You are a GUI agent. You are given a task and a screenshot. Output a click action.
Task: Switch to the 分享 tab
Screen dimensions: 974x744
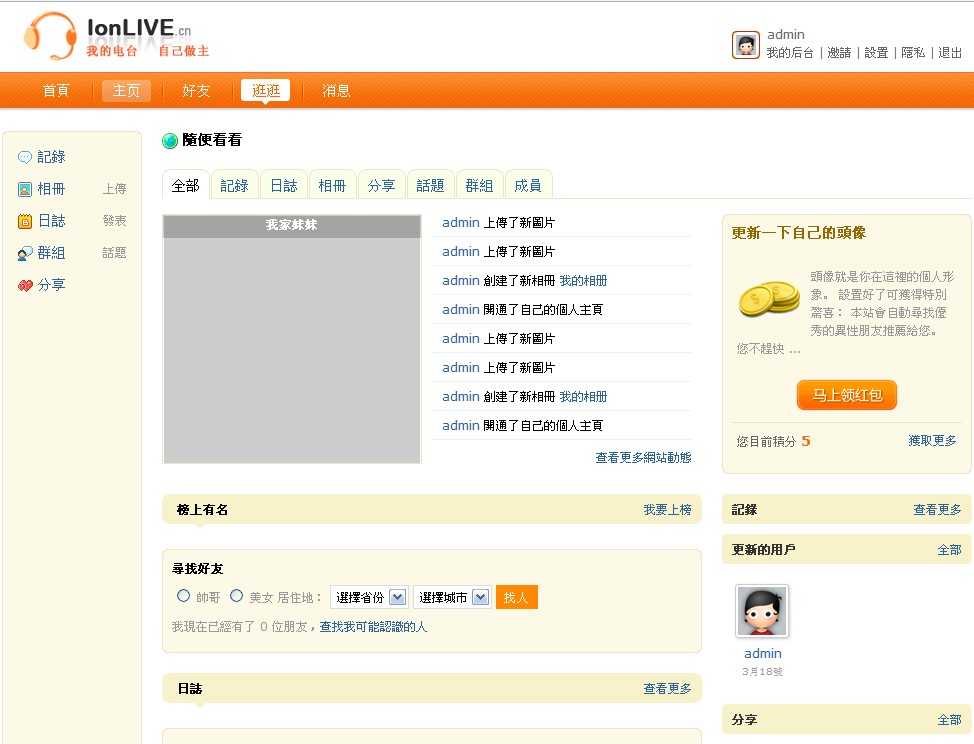point(381,186)
